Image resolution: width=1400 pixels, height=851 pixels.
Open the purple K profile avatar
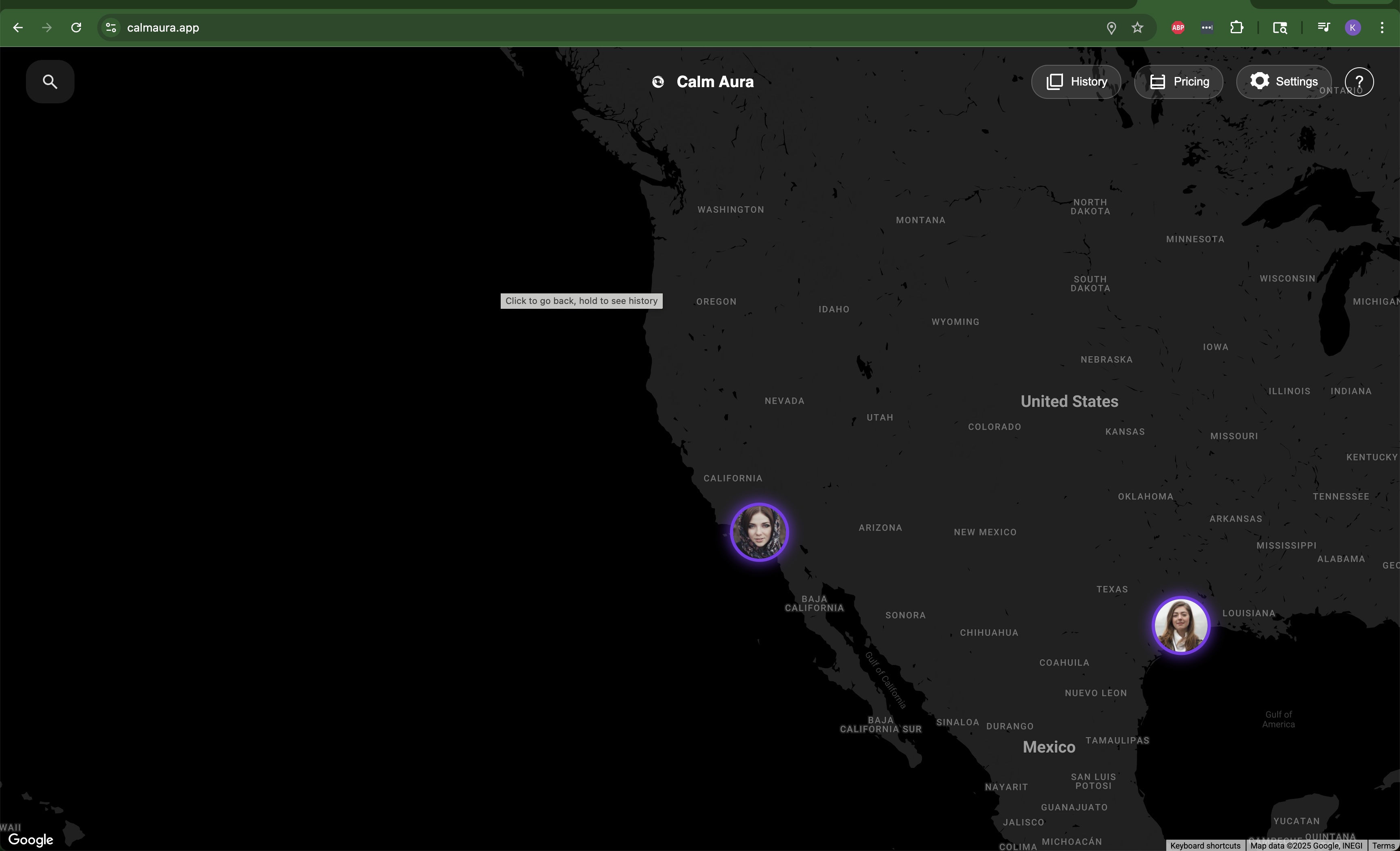1353,27
